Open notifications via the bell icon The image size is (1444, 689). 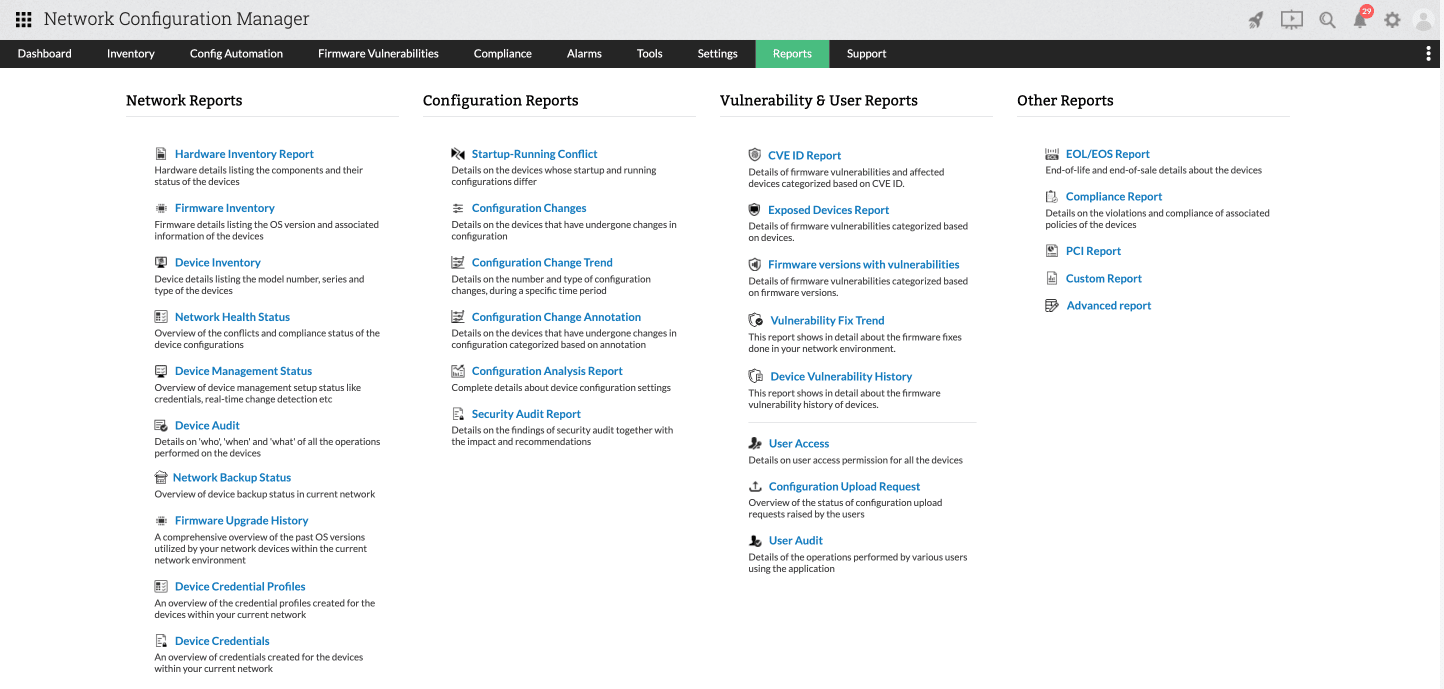pyautogui.click(x=1360, y=20)
